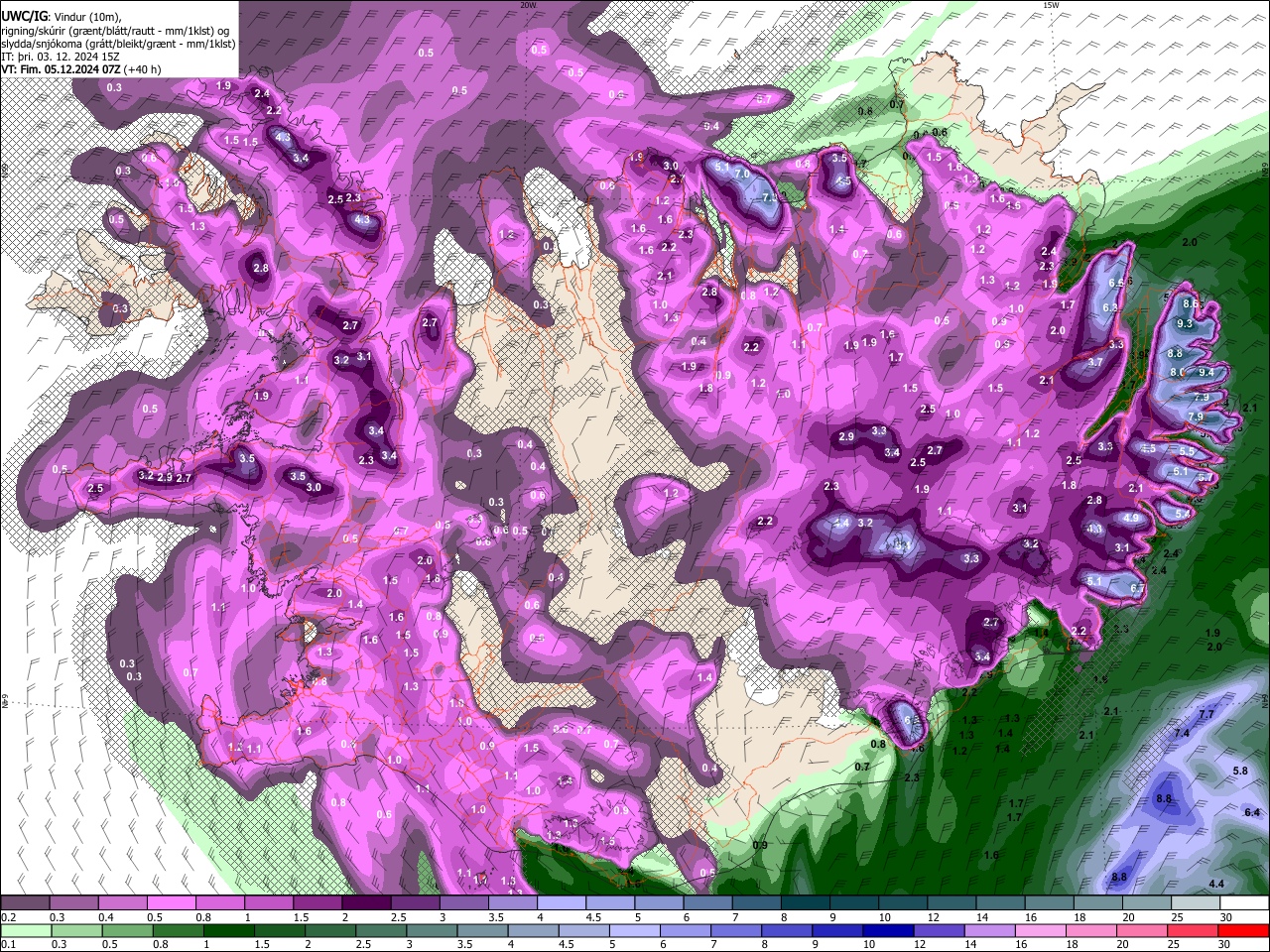Image resolution: width=1270 pixels, height=952 pixels.
Task: Click the '9.3' precipitation value on map
Action: pos(1185,324)
